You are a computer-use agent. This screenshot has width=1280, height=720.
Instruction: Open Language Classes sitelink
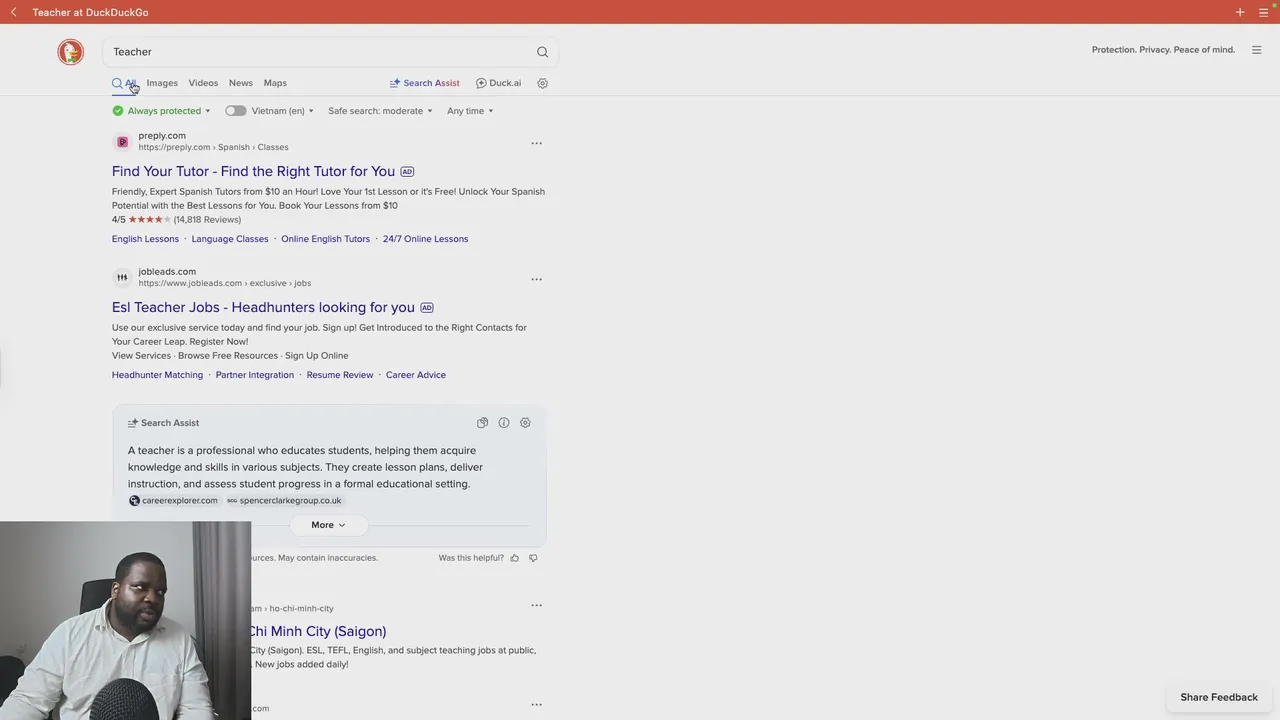[230, 239]
